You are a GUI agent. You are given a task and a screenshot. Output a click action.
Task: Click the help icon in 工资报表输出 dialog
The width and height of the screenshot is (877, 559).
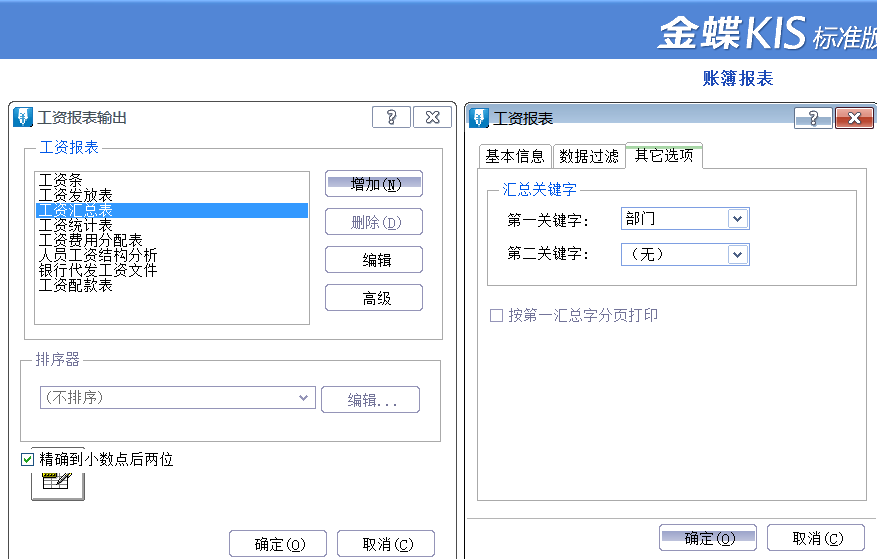coord(392,118)
